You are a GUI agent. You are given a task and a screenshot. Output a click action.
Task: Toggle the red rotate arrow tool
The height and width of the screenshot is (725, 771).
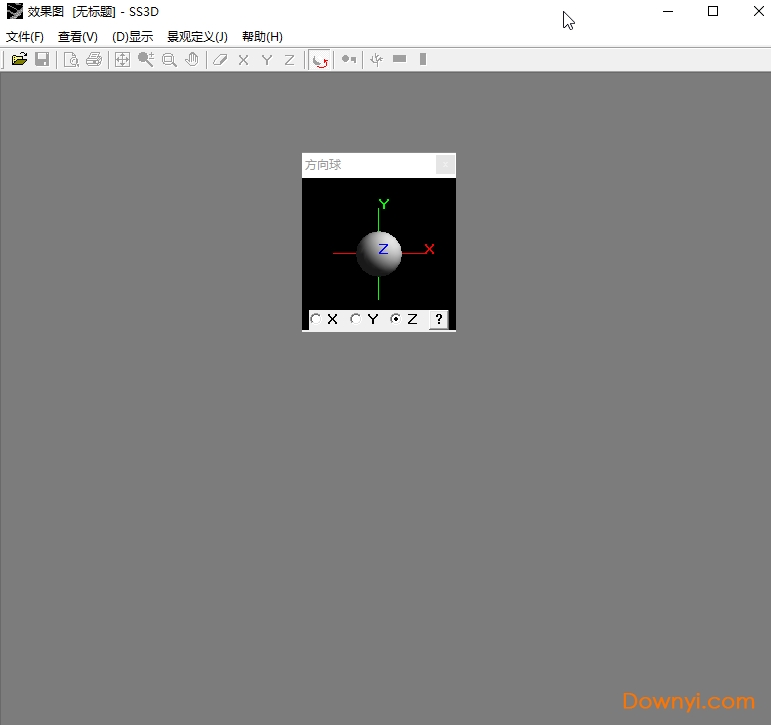[320, 60]
